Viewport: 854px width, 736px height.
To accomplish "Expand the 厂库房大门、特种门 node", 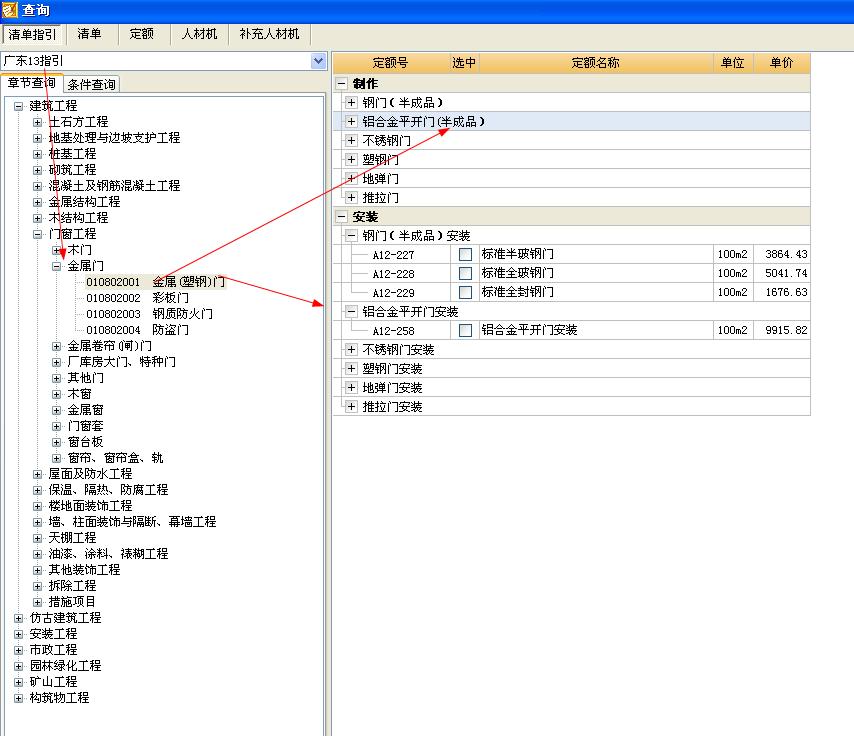I will point(57,362).
